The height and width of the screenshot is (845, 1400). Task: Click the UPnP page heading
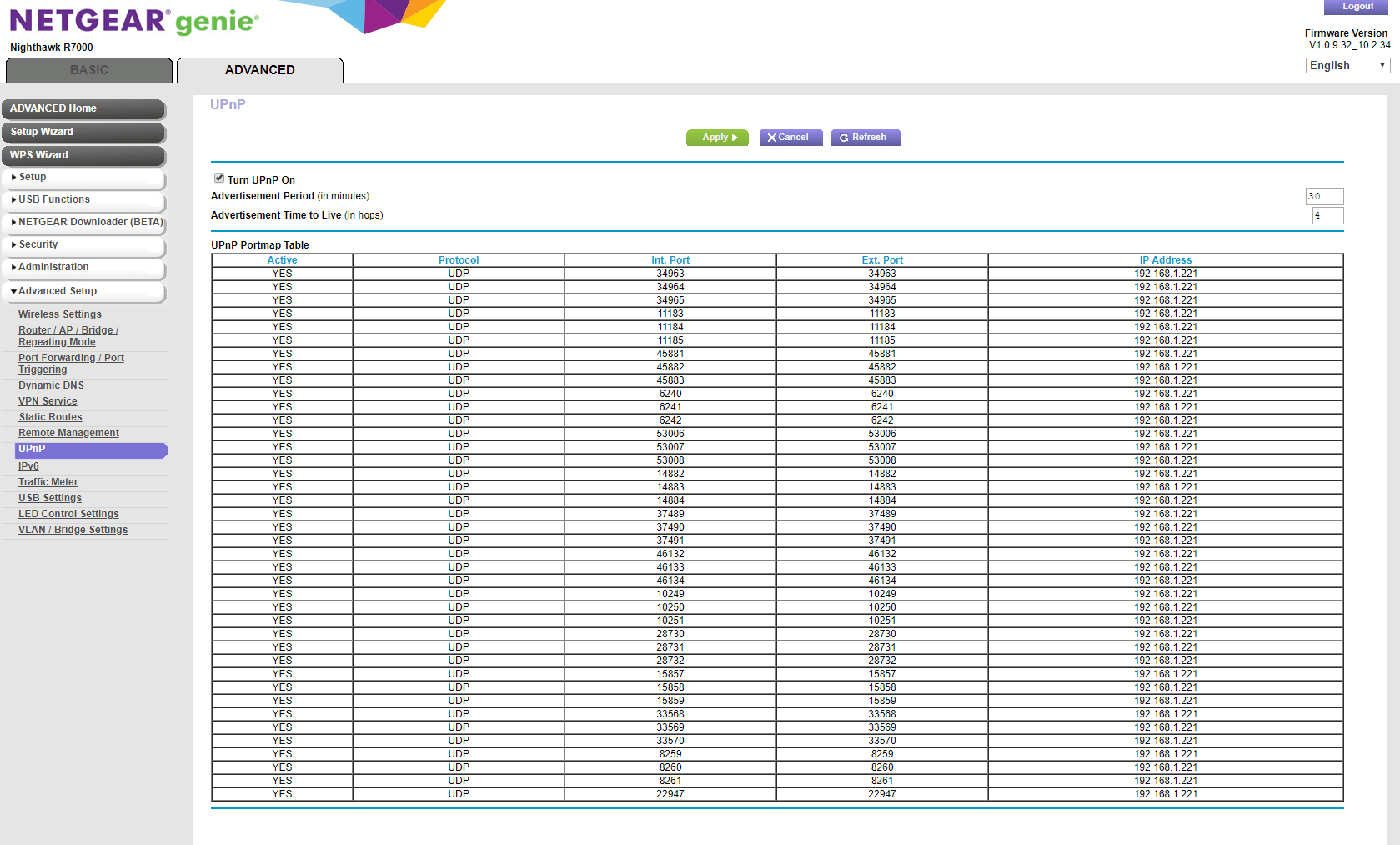click(228, 104)
